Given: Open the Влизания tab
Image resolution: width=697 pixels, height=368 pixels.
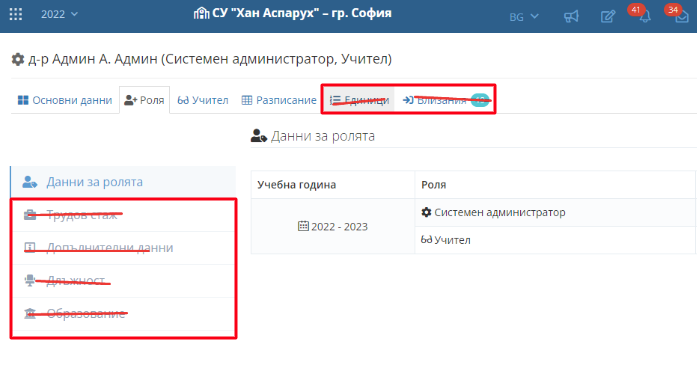Looking at the screenshot, I should click(x=445, y=100).
